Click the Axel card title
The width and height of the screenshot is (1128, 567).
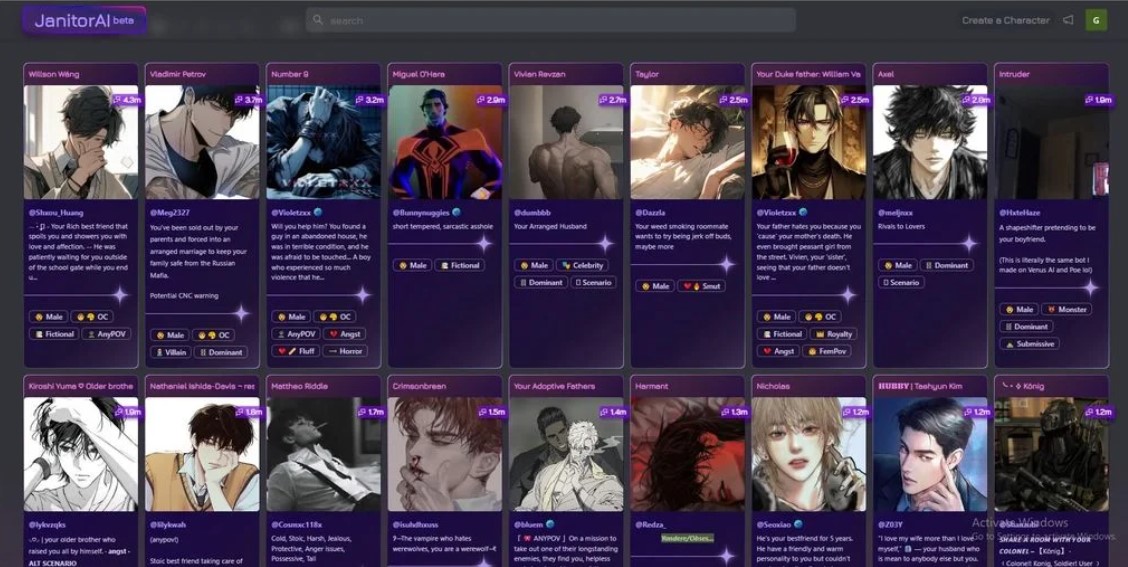pos(886,74)
